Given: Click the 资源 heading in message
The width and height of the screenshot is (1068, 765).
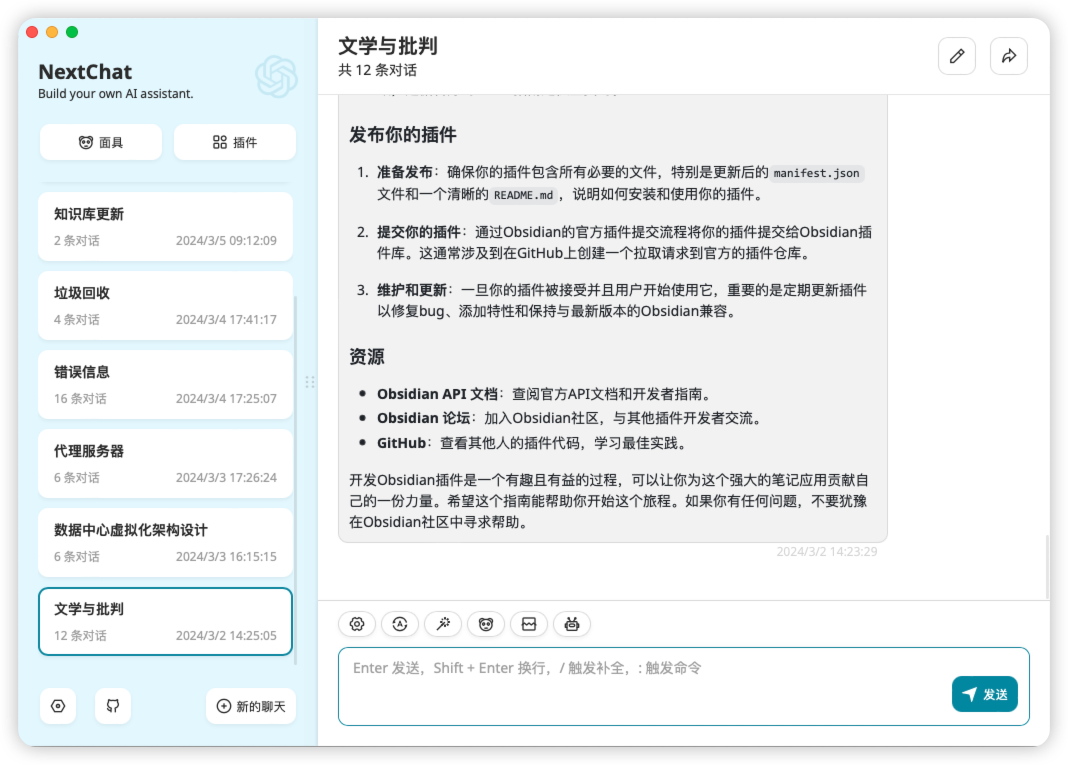Looking at the screenshot, I should (366, 357).
